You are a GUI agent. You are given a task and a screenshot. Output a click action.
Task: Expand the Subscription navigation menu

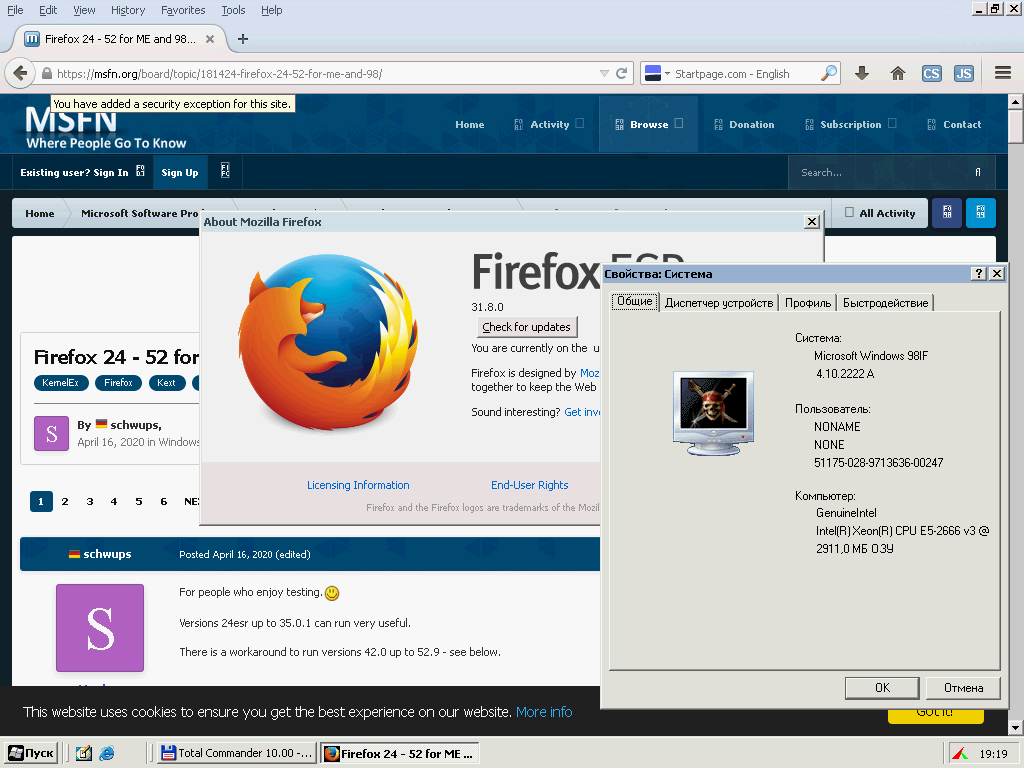[850, 124]
